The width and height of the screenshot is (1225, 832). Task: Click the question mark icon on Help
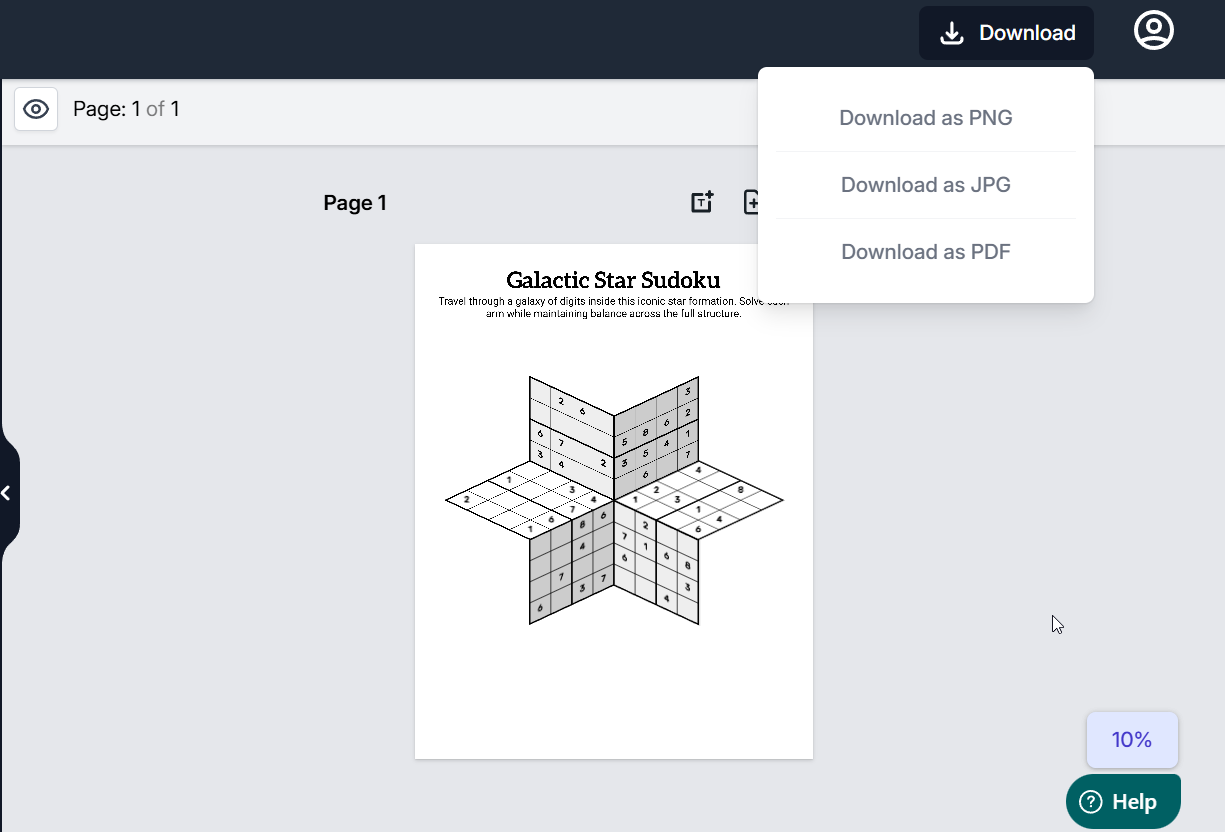click(1091, 802)
